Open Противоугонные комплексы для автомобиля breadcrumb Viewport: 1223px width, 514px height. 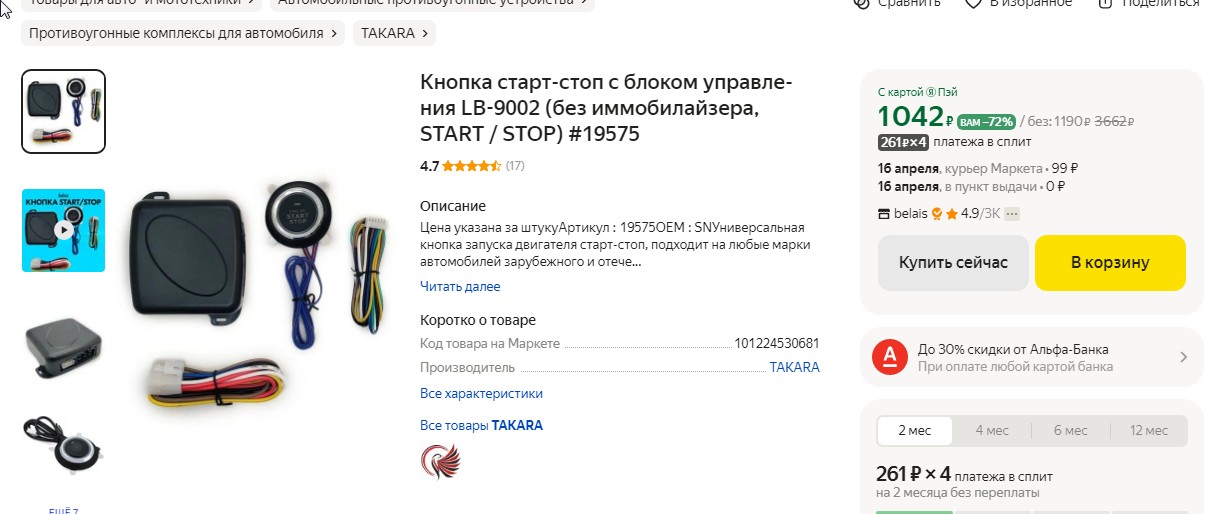coord(176,33)
